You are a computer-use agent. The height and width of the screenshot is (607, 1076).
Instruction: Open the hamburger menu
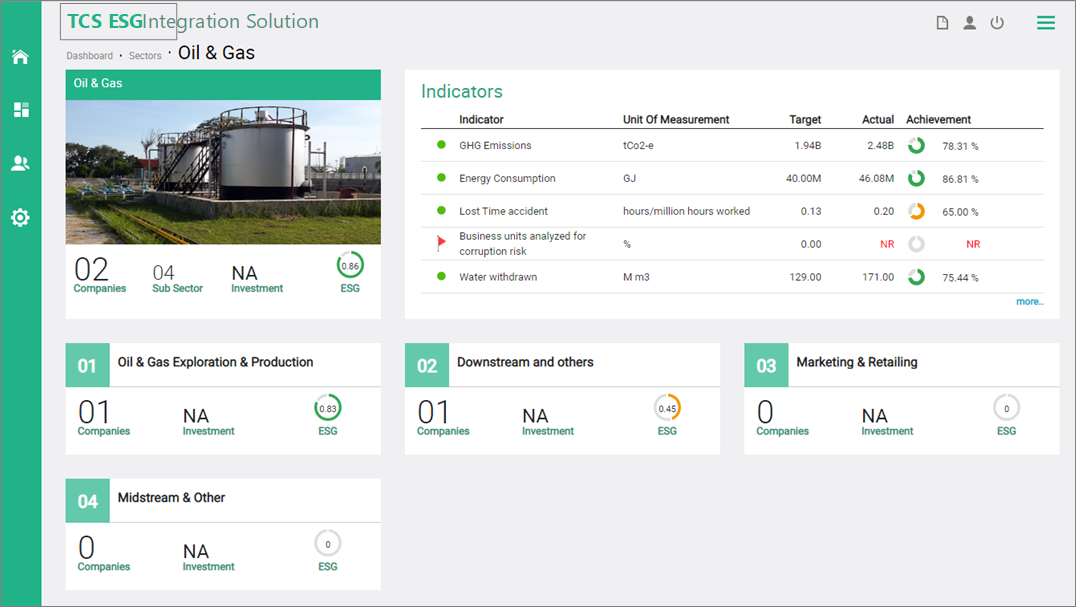click(1046, 23)
